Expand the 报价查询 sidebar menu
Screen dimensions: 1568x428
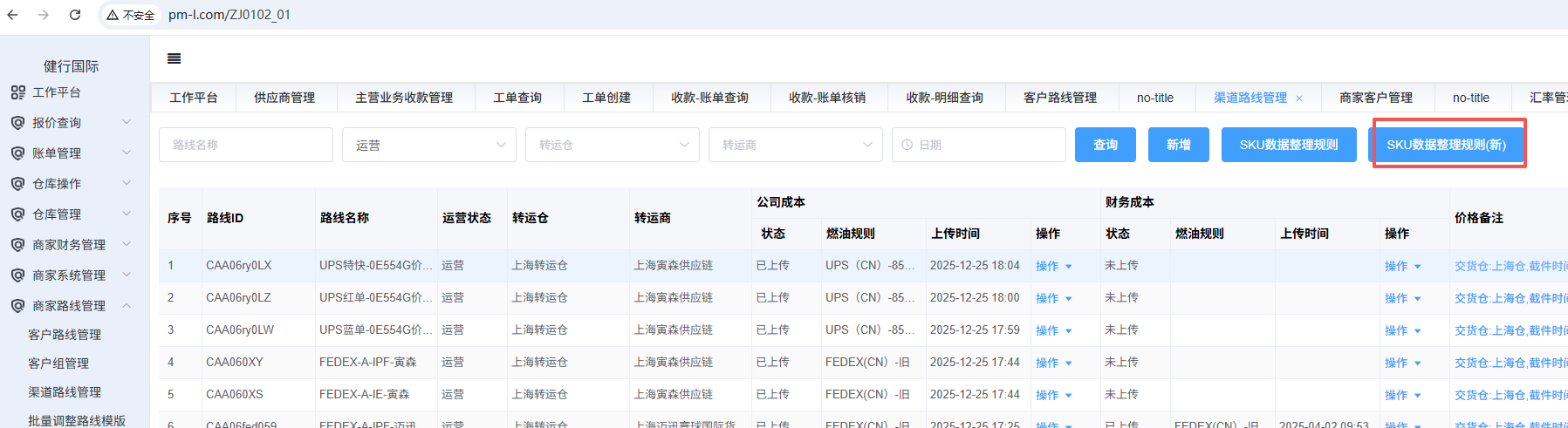[x=127, y=123]
